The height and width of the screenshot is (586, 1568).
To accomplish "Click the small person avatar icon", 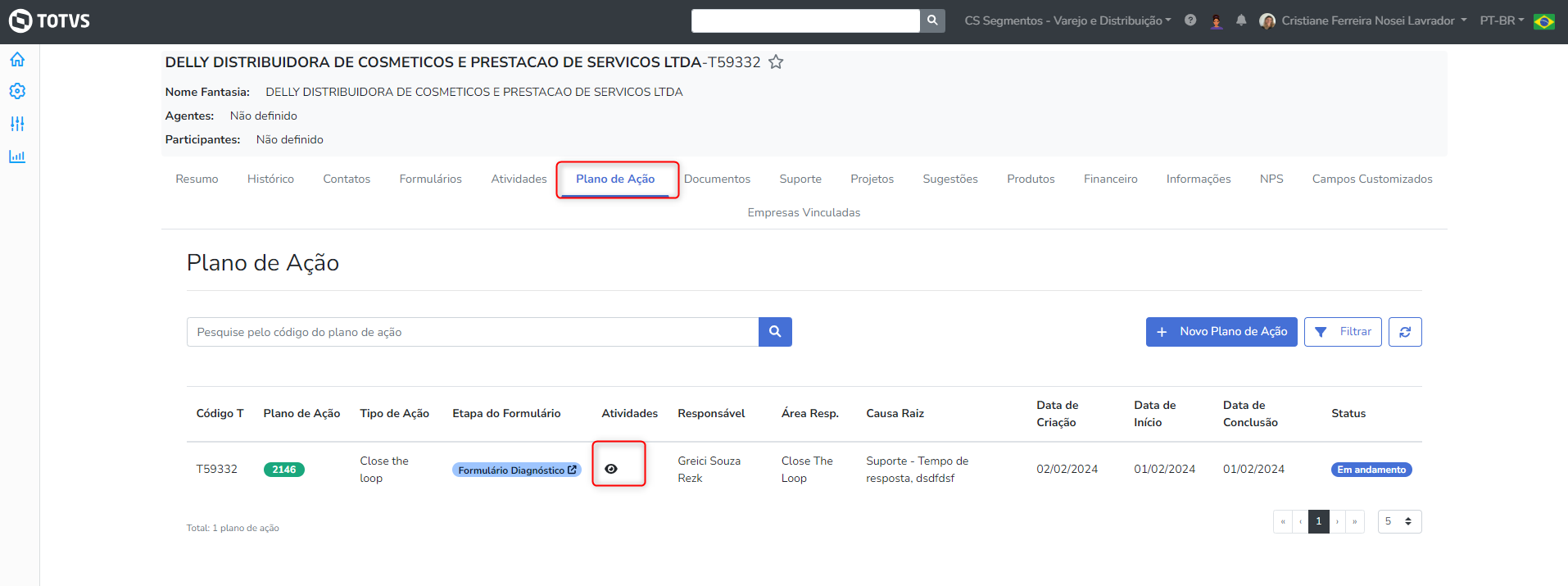I will coord(1217,21).
